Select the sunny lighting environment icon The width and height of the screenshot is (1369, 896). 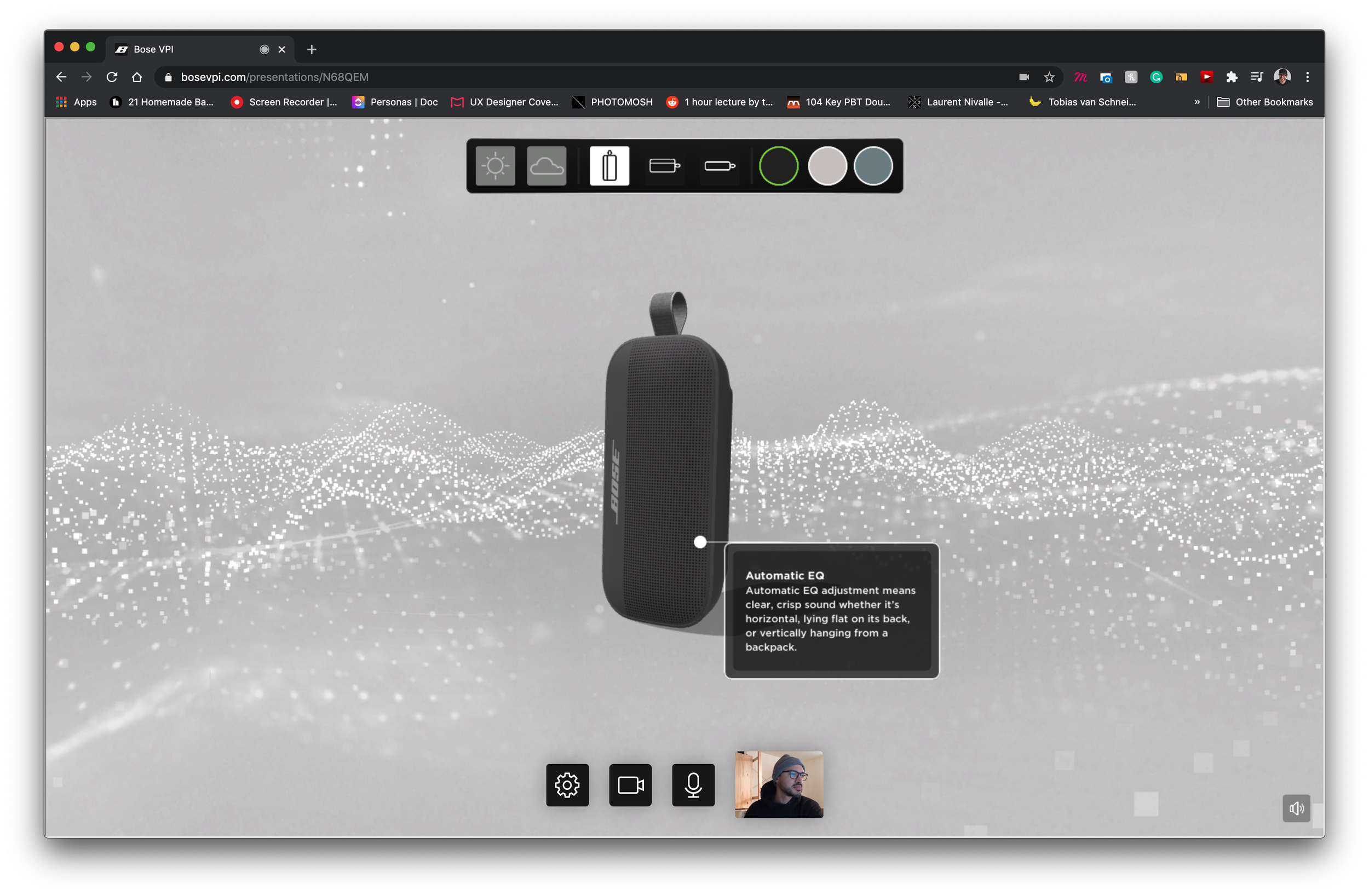tap(494, 166)
